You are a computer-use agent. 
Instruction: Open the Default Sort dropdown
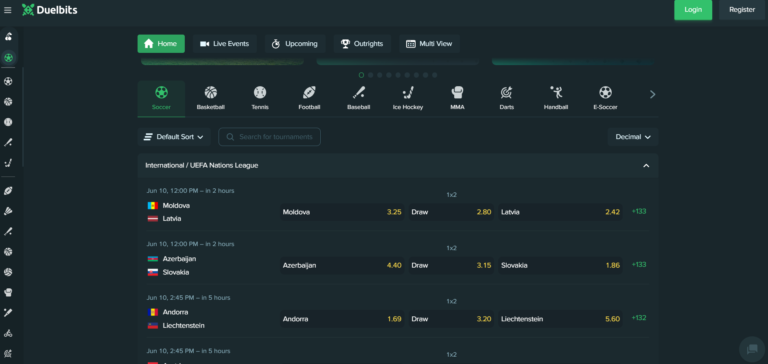pyautogui.click(x=174, y=137)
